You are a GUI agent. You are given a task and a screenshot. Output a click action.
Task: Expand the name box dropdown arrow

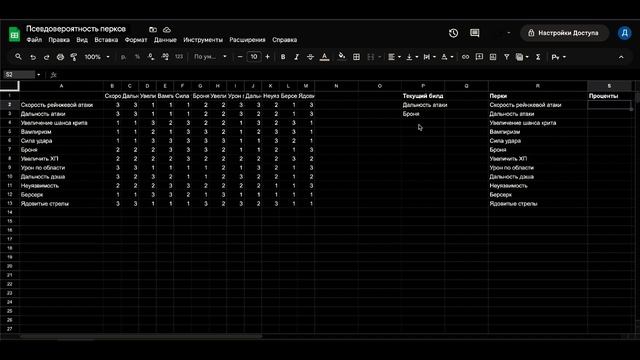pos(38,75)
